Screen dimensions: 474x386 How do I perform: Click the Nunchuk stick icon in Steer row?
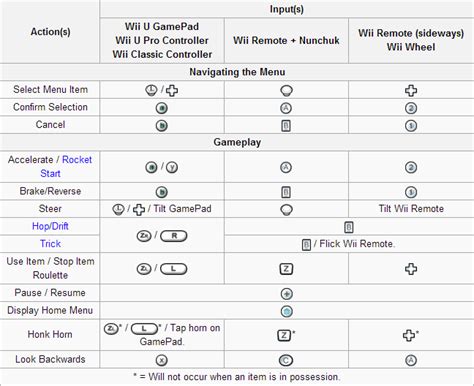point(287,210)
